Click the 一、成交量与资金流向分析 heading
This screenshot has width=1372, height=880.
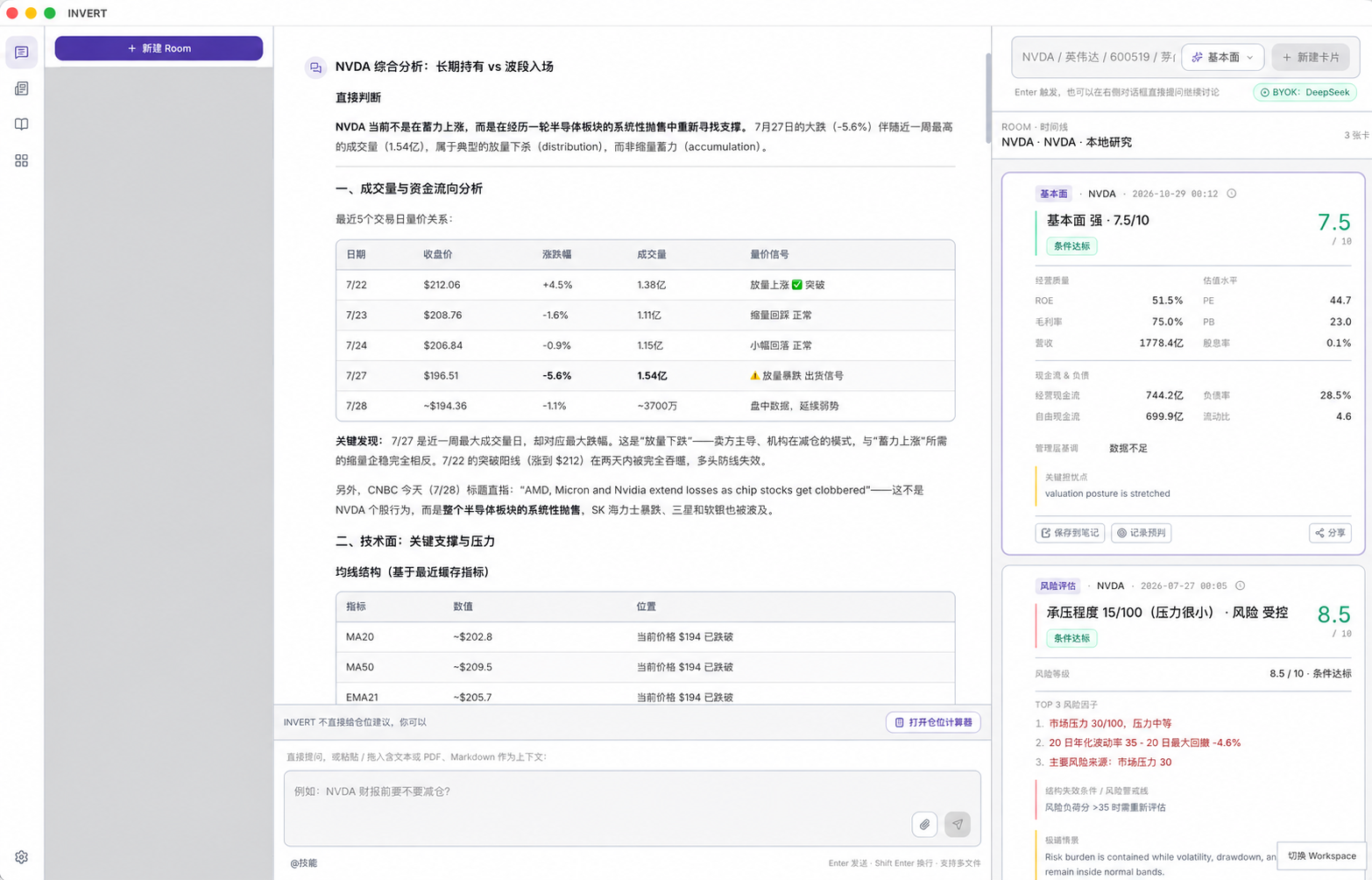(x=409, y=188)
